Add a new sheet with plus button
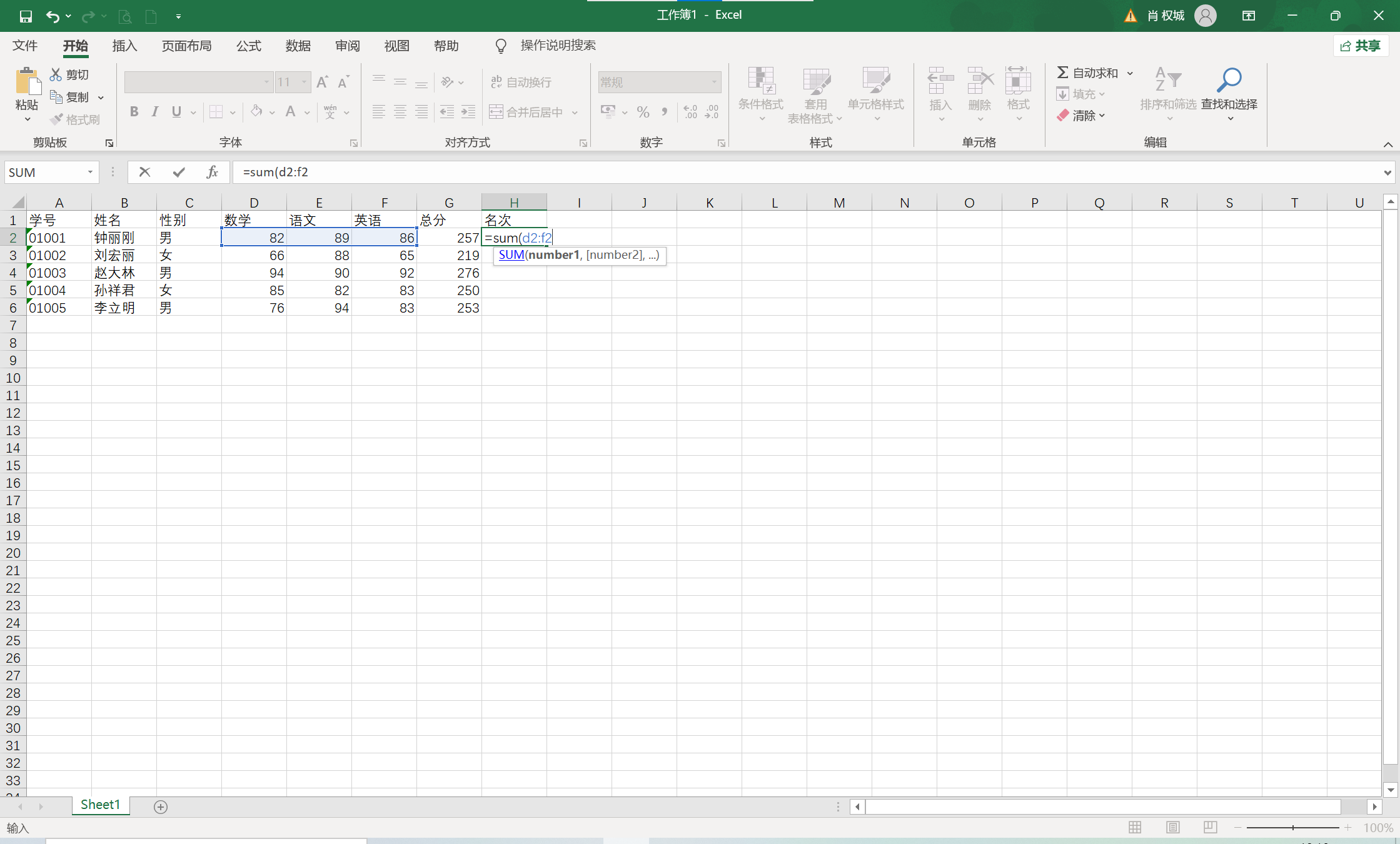 click(x=161, y=806)
